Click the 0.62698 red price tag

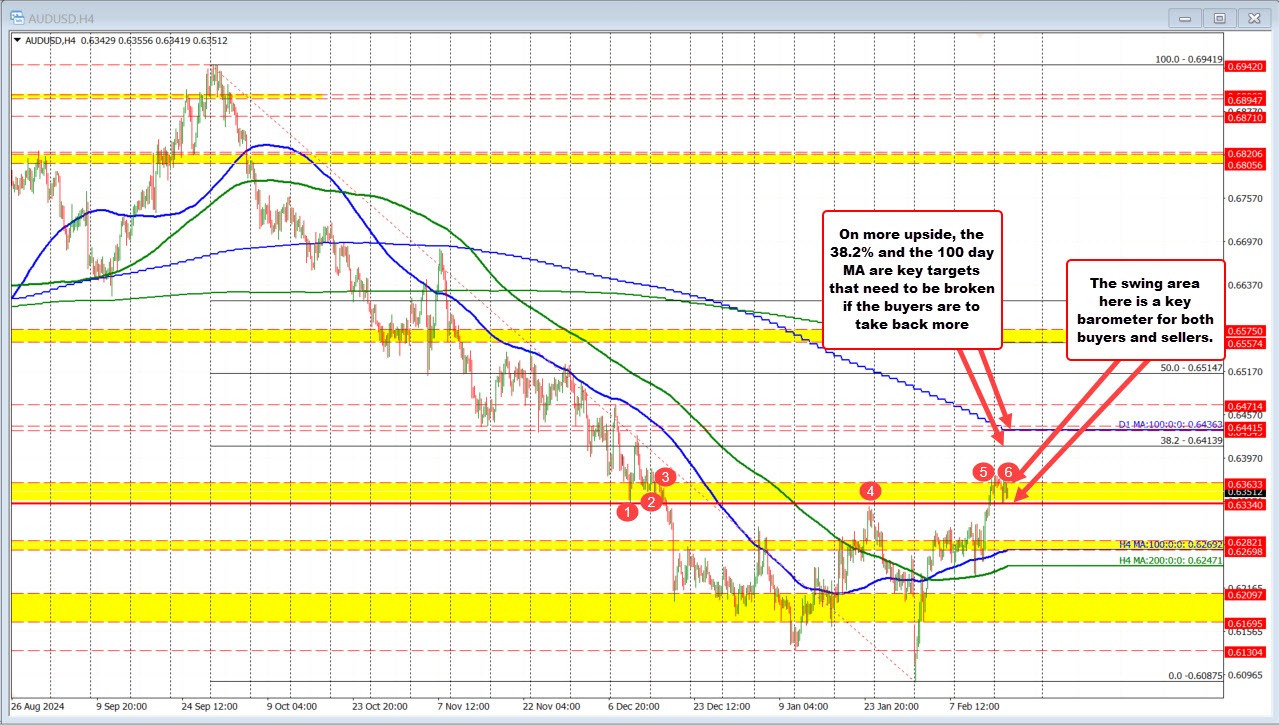point(1246,551)
